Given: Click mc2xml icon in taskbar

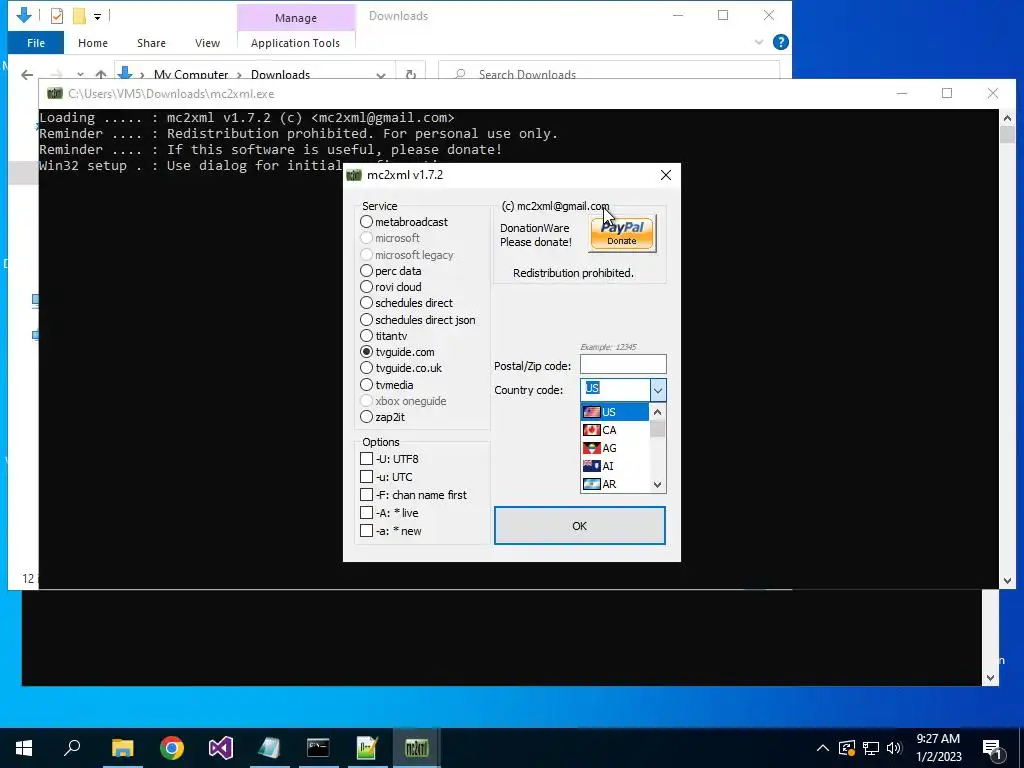Looking at the screenshot, I should 417,748.
